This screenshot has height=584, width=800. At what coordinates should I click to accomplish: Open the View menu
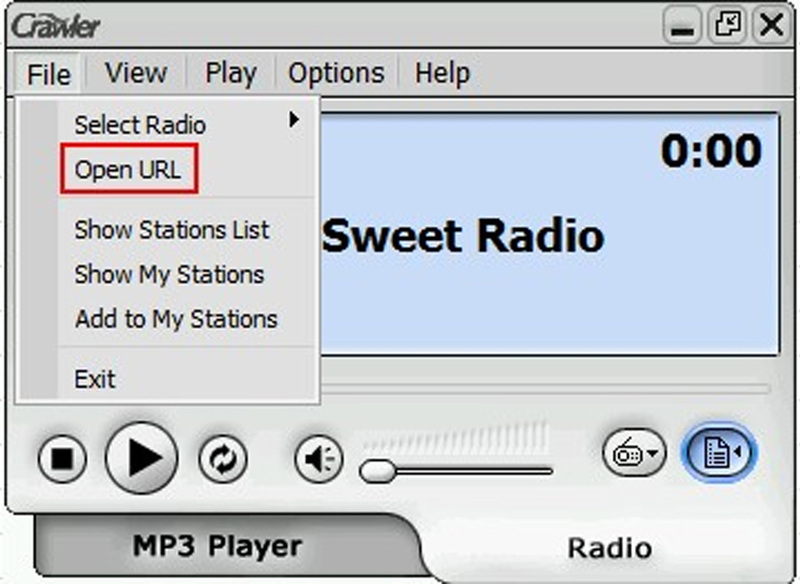click(x=136, y=73)
